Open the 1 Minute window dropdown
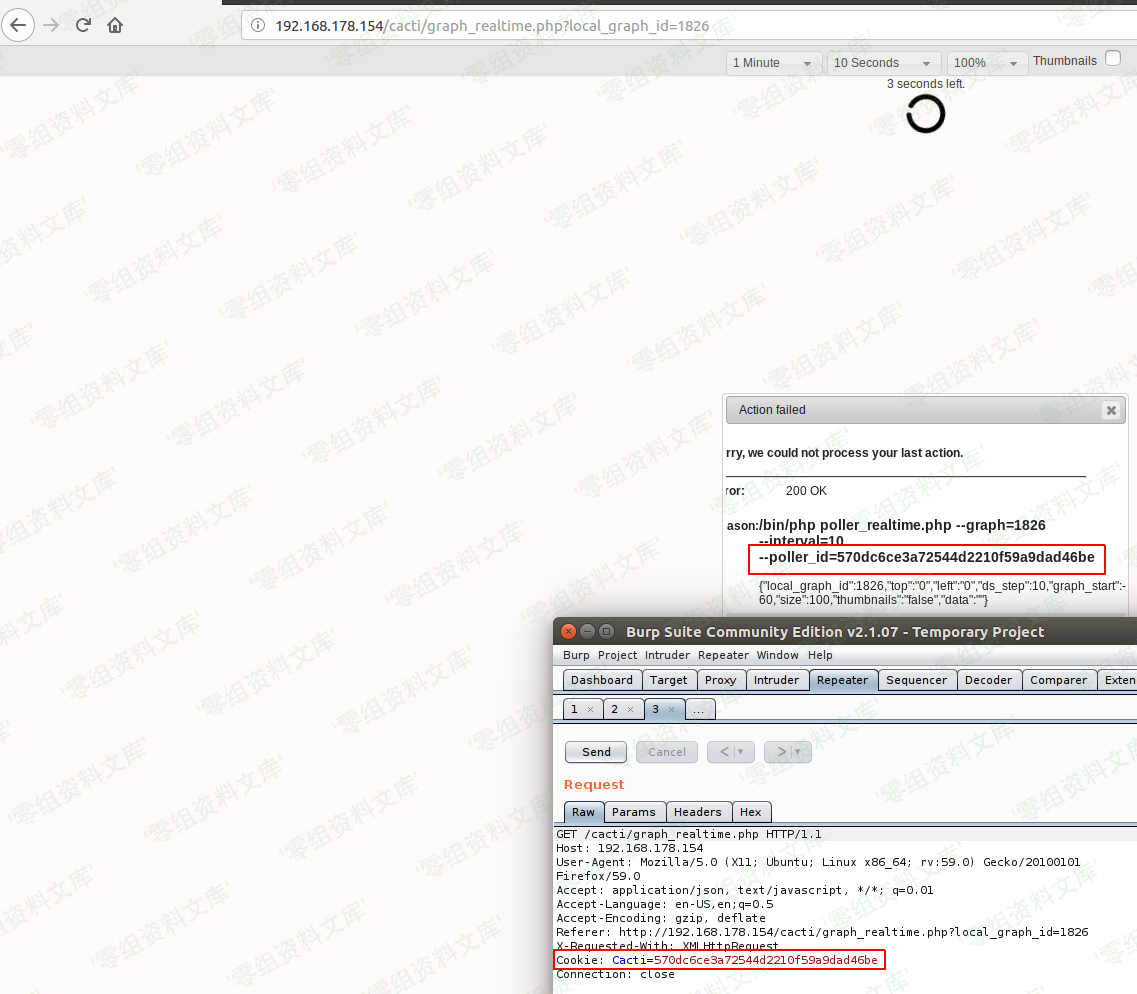Image resolution: width=1137 pixels, height=994 pixels. [773, 63]
